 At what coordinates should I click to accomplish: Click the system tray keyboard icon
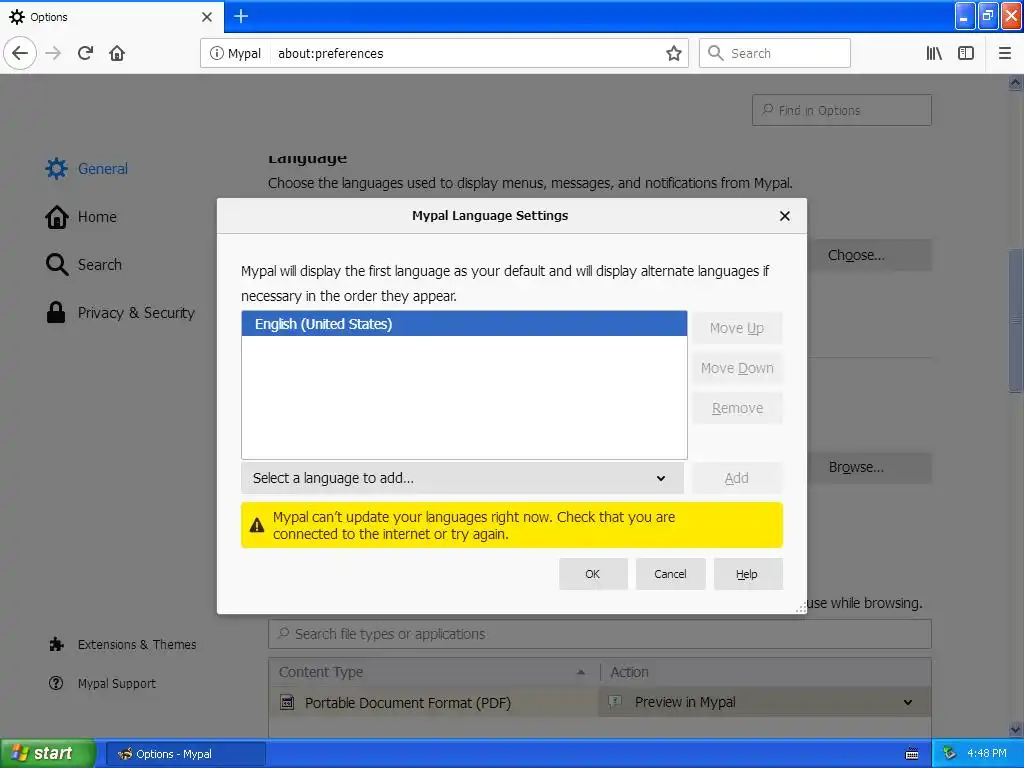coord(912,754)
